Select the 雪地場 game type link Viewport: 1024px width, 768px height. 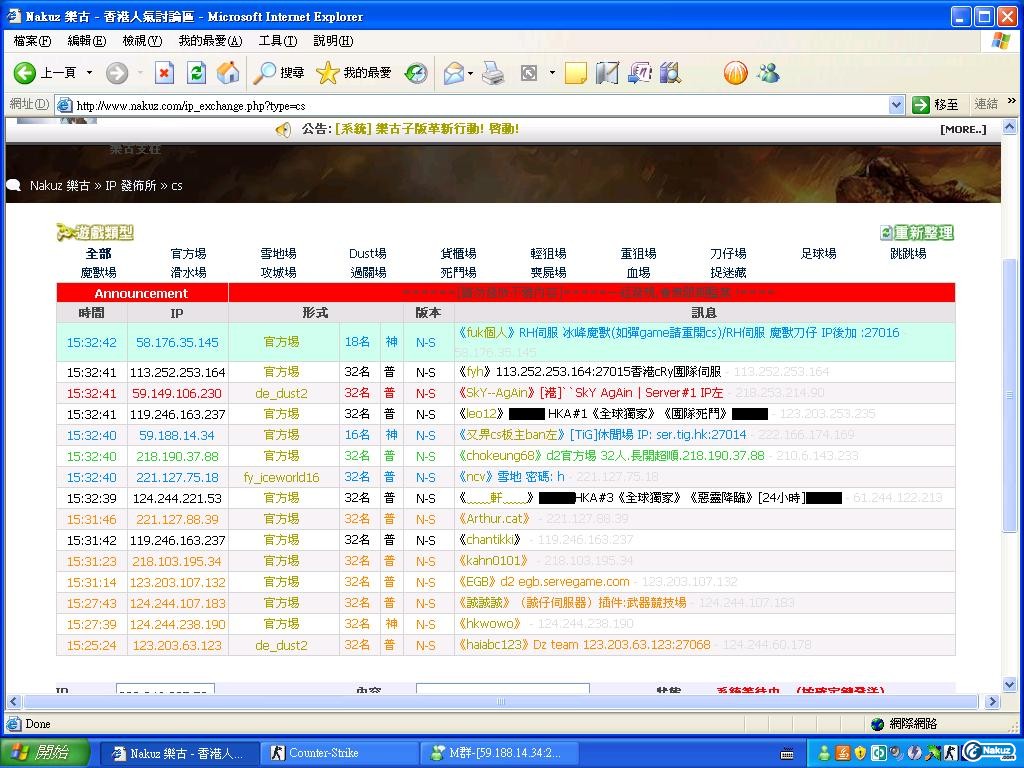[278, 254]
